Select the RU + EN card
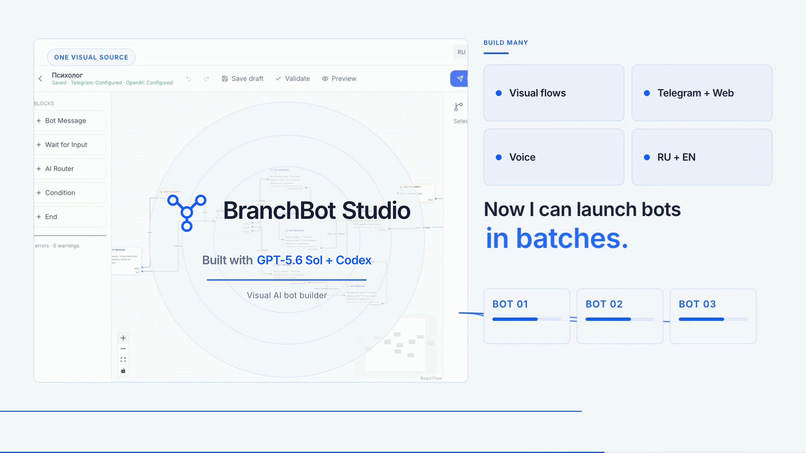This screenshot has height=453, width=806. coord(702,157)
